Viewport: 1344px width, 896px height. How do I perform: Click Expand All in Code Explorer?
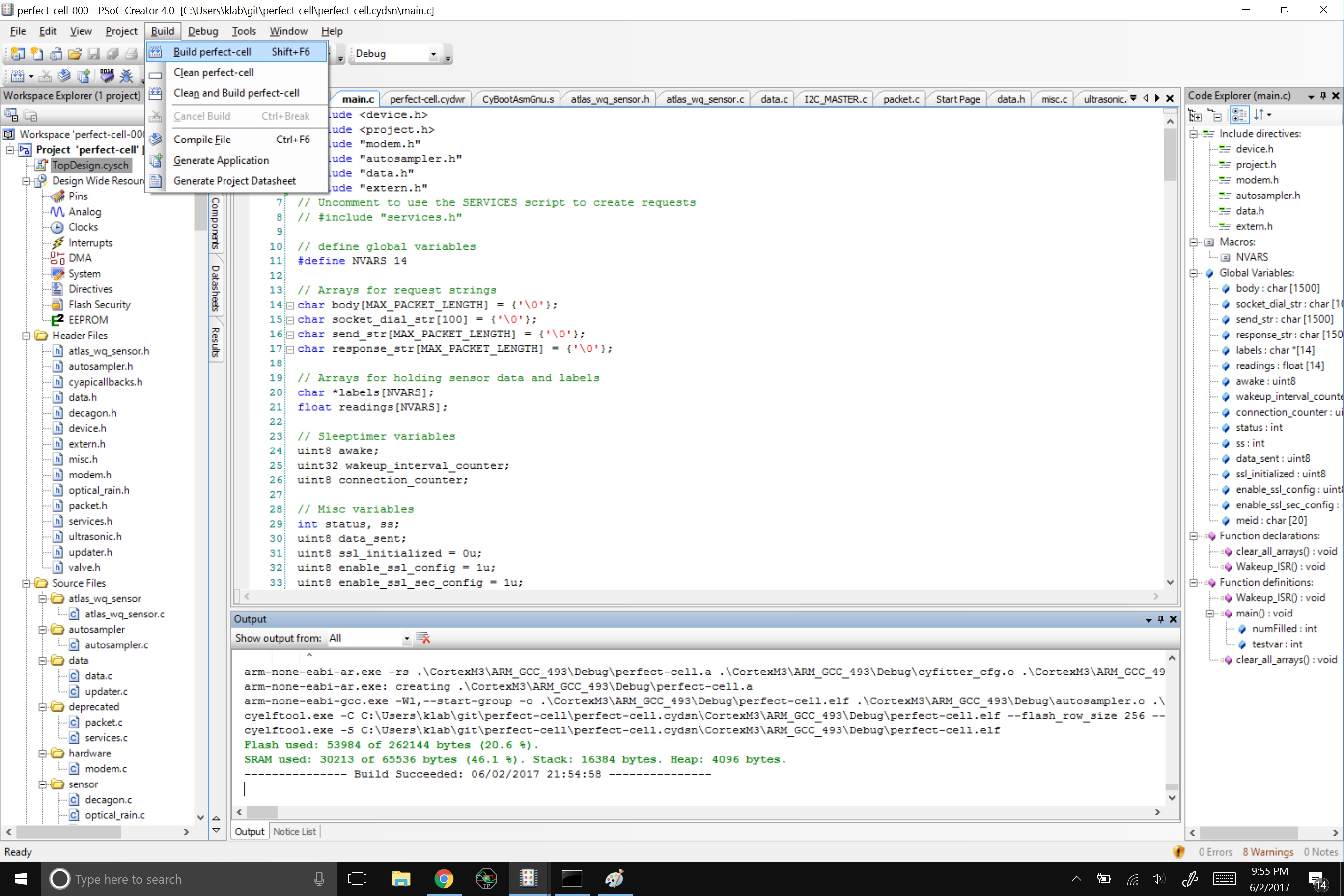click(x=1195, y=115)
